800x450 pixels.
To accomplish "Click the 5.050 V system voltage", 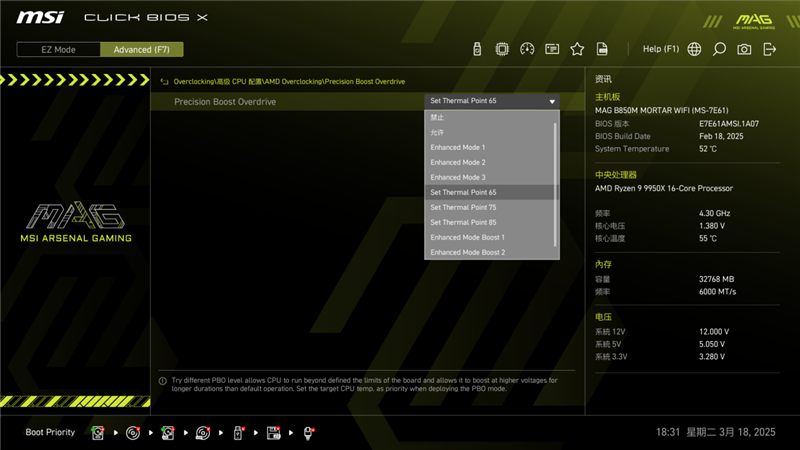I will coord(712,344).
